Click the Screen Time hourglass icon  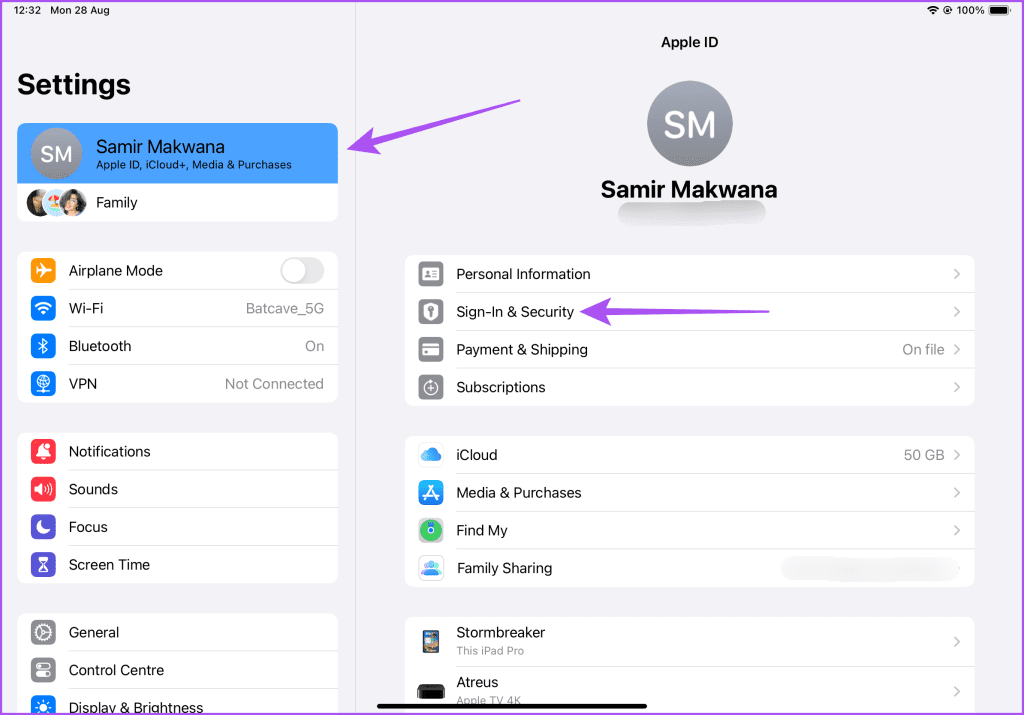click(43, 564)
